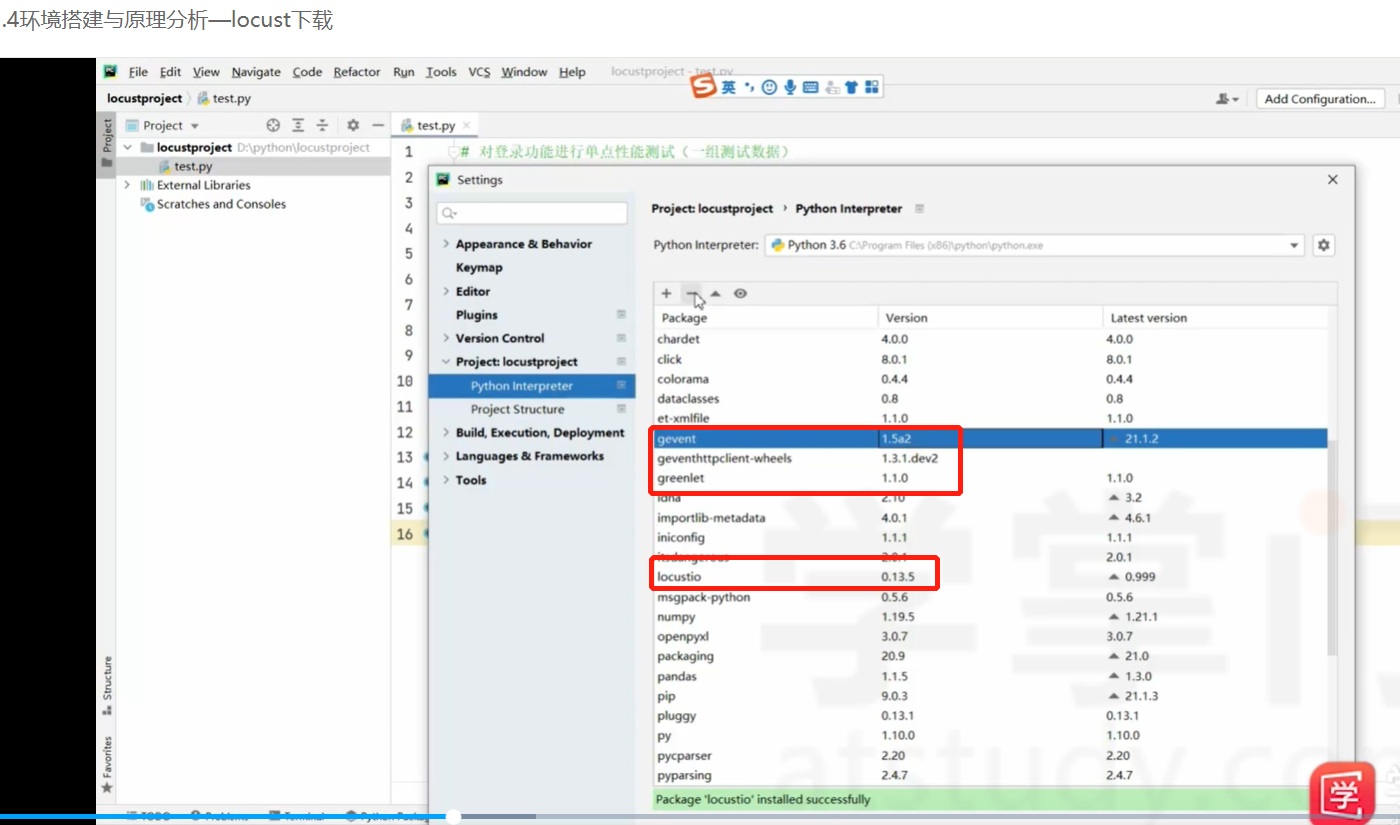Screen dimensions: 1400x825
Task: Switch to the test.py editor tab
Action: click(x=436, y=125)
